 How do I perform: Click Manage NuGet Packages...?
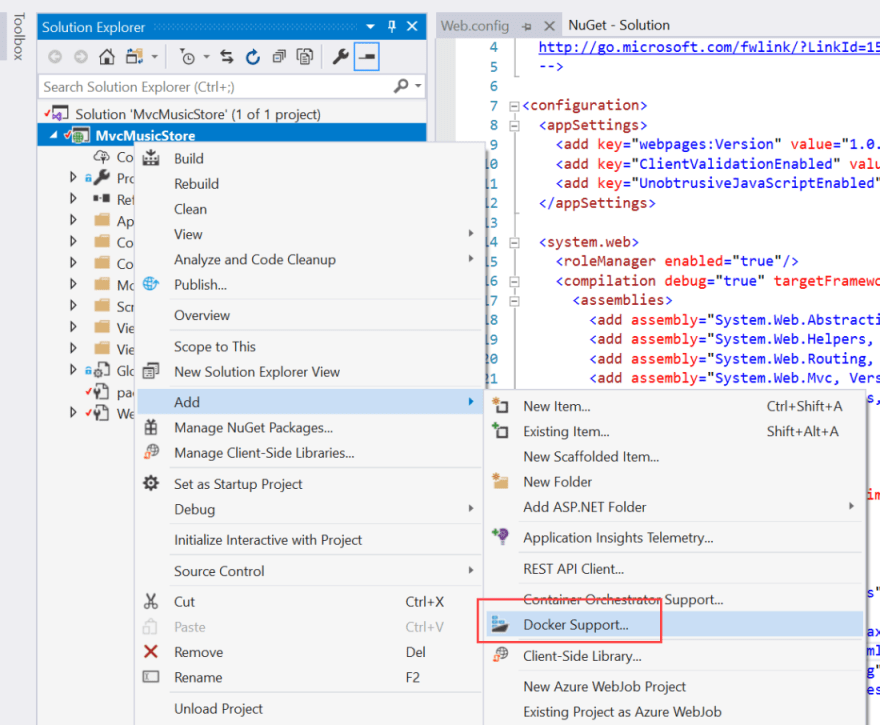[310, 428]
